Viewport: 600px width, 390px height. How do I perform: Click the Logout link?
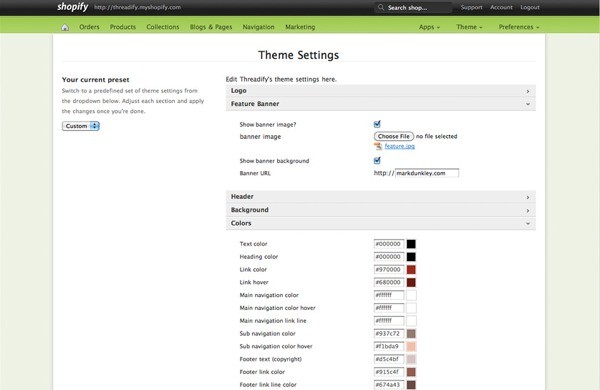[530, 7]
